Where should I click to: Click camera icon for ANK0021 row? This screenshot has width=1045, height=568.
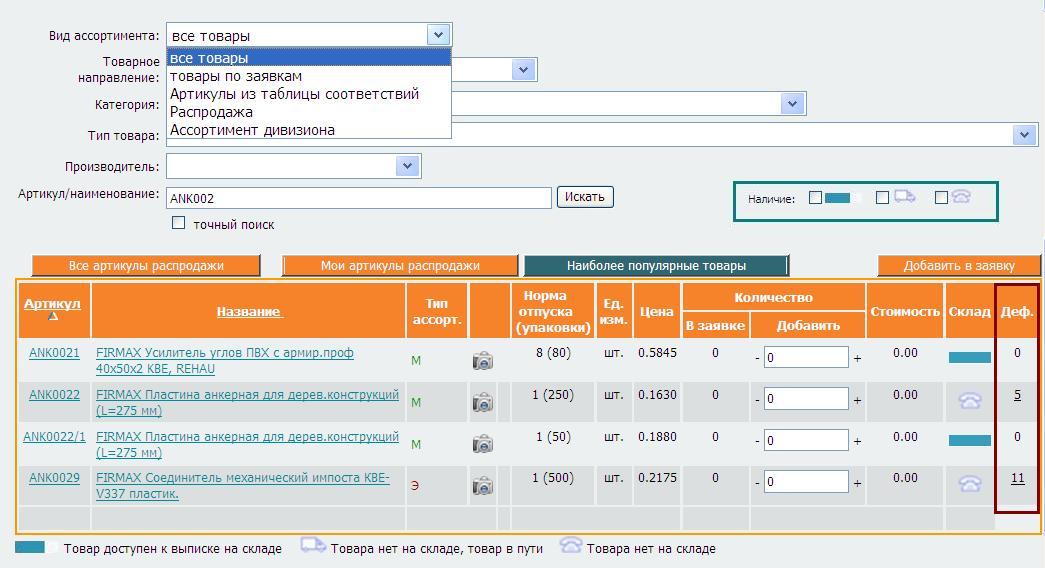pos(482,361)
